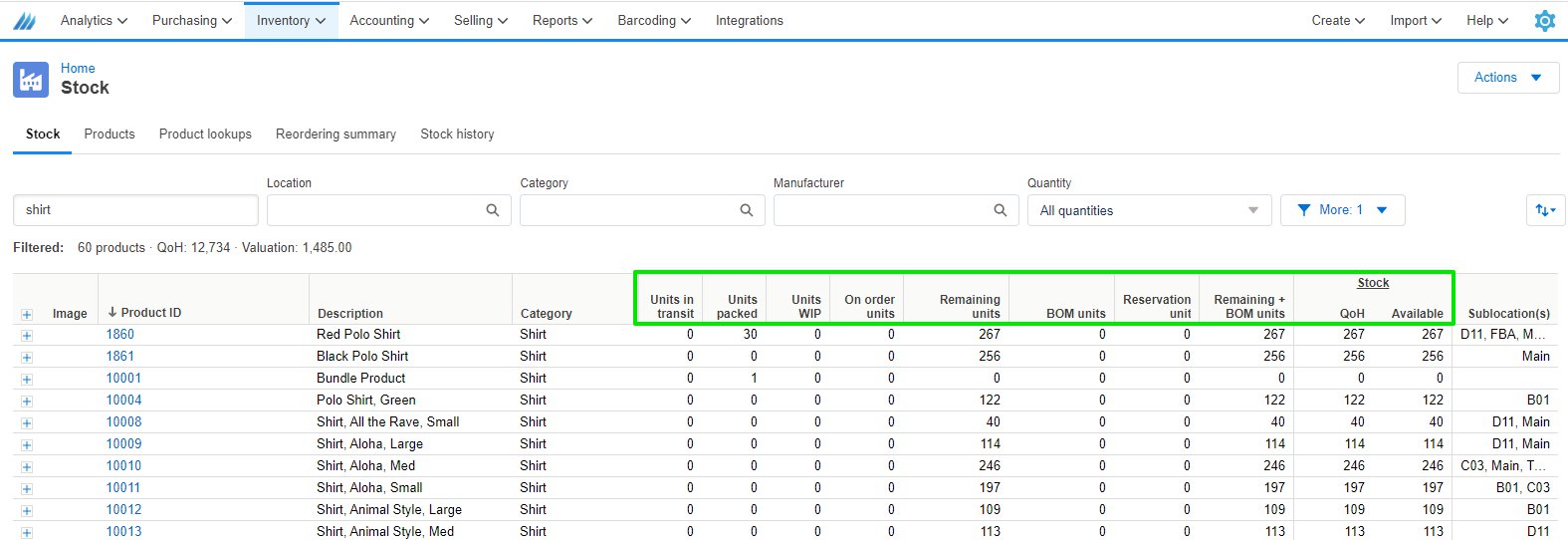Click the Manufacturer search magnifier icon
The width and height of the screenshot is (1568, 540).
coord(1001,210)
